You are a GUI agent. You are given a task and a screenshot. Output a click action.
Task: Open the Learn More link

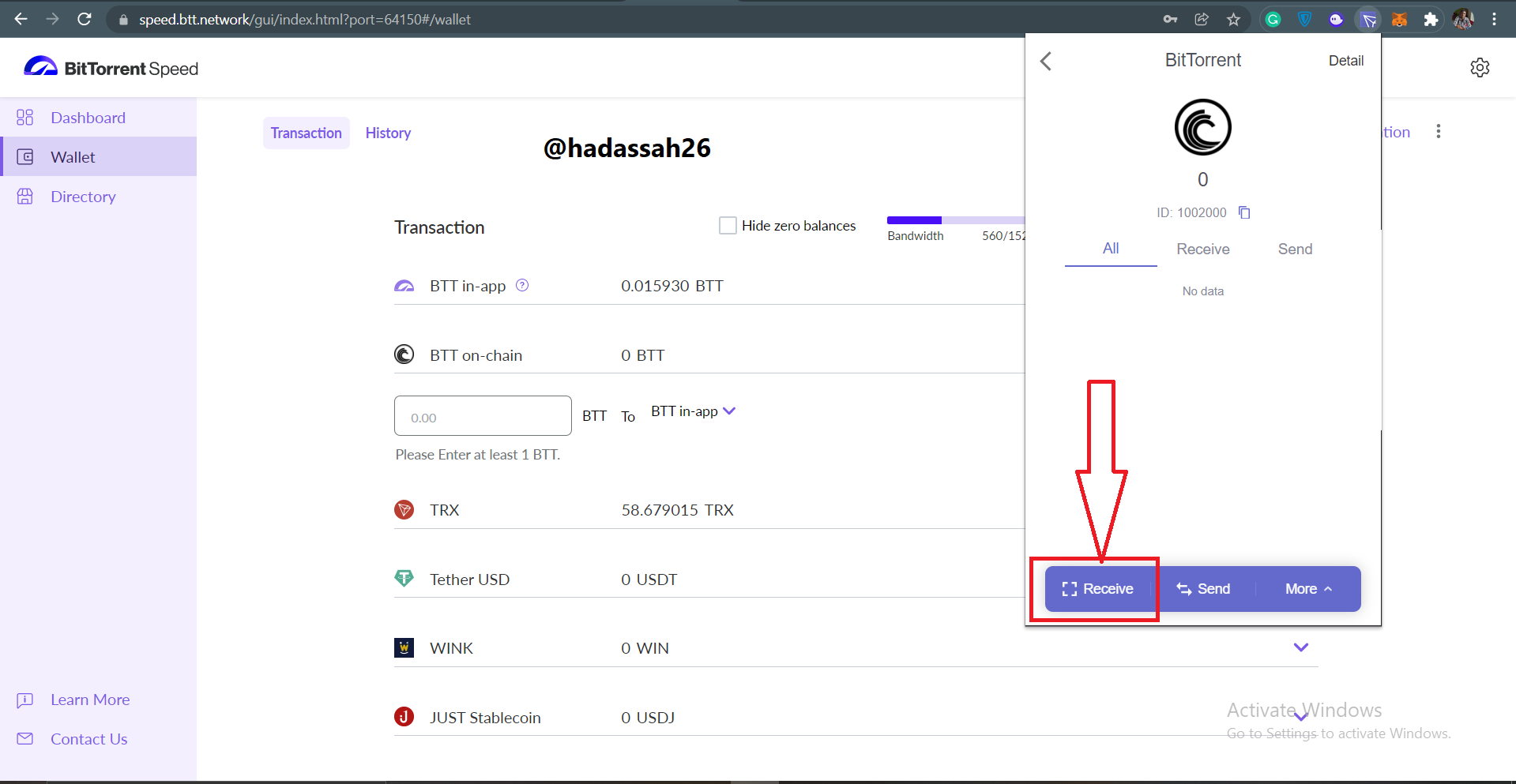coord(90,700)
